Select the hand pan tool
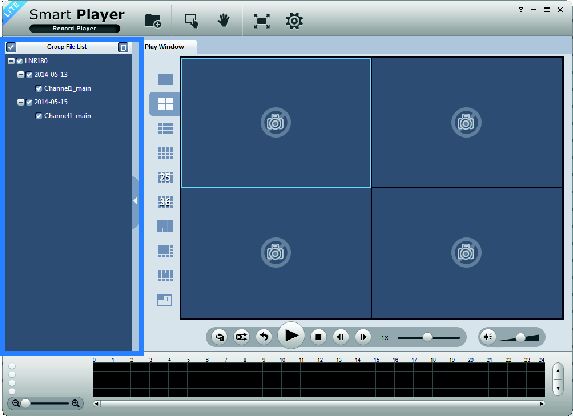Screen dimensions: 573x416 point(224,20)
